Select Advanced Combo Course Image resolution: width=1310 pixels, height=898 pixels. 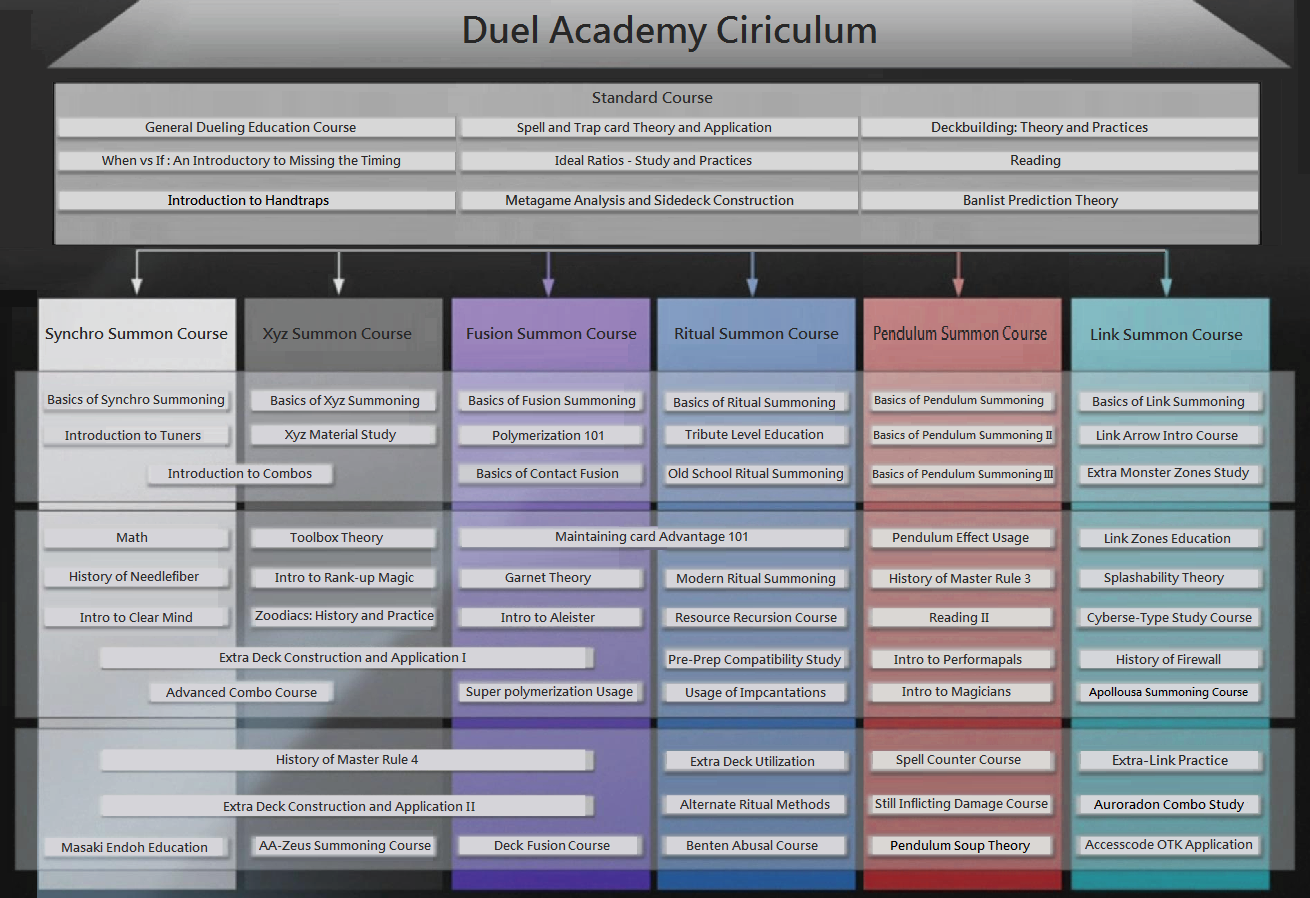[240, 692]
